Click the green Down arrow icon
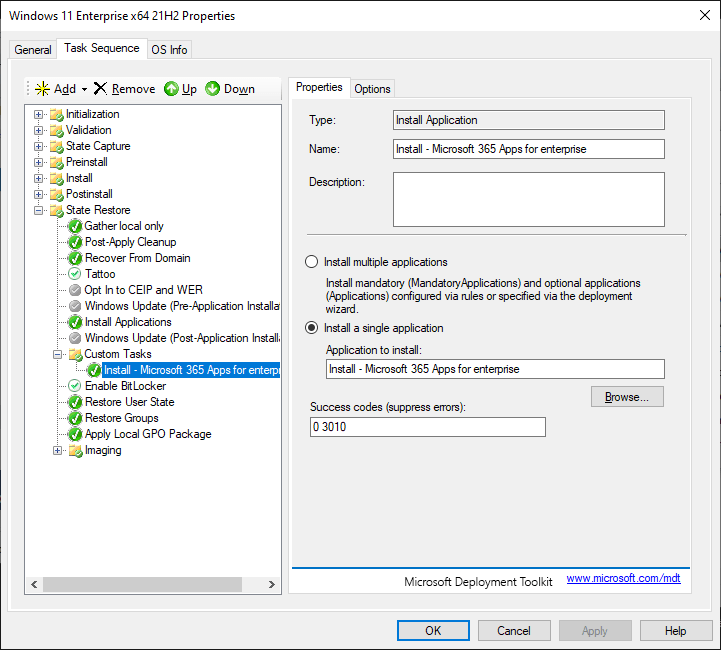 pos(212,89)
